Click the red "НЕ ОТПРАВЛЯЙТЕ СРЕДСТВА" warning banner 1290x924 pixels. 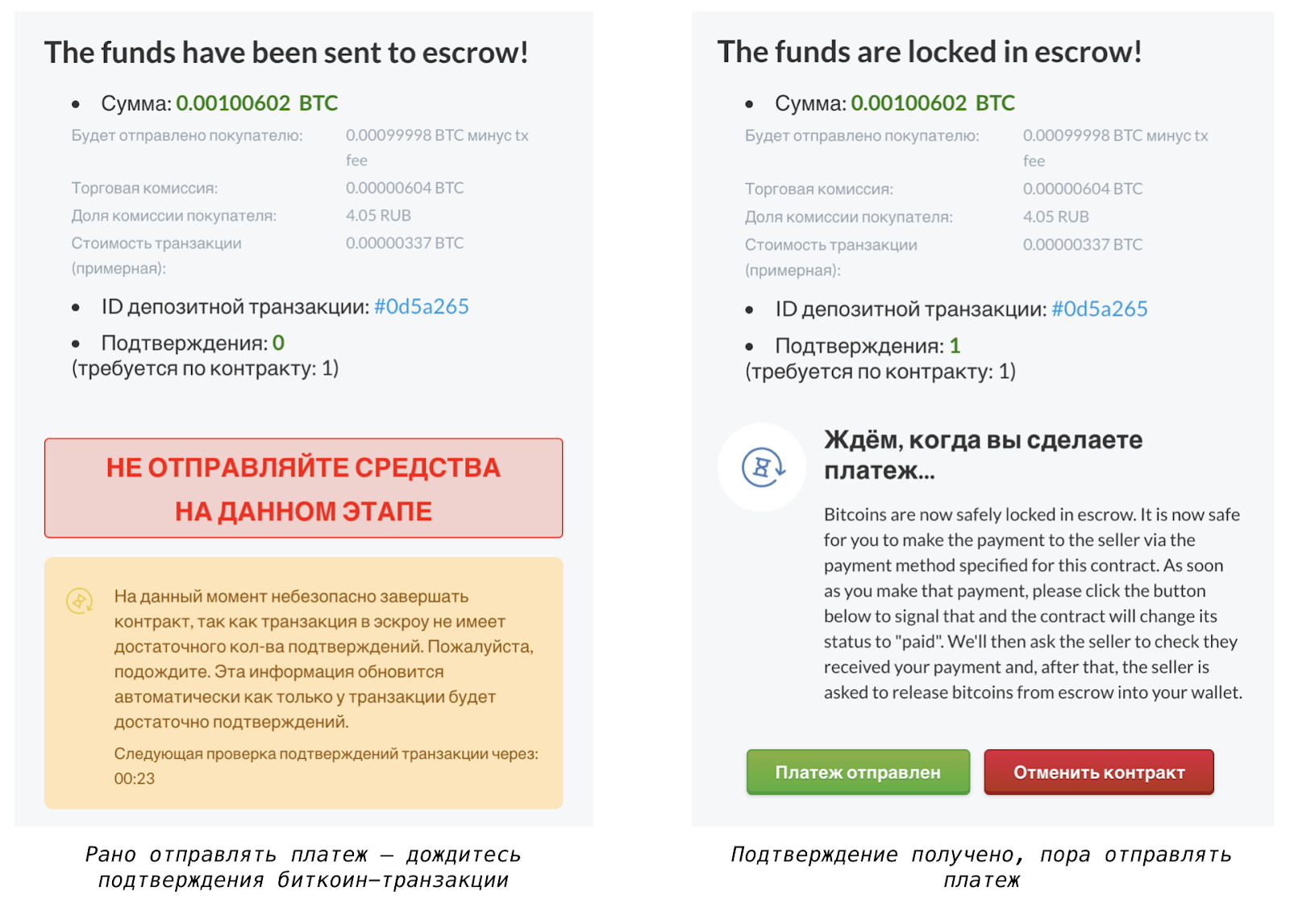(x=303, y=489)
